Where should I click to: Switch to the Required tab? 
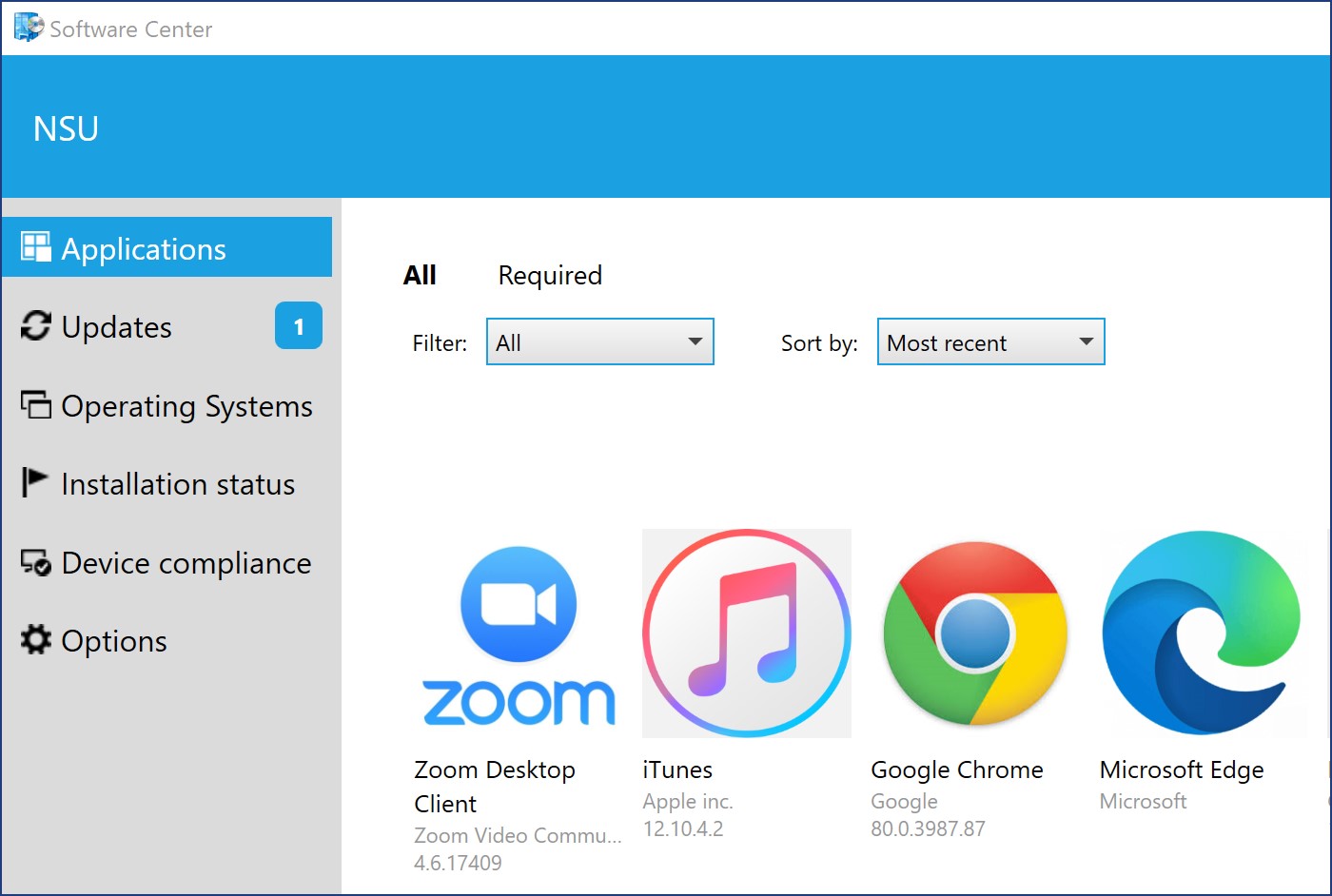(549, 275)
